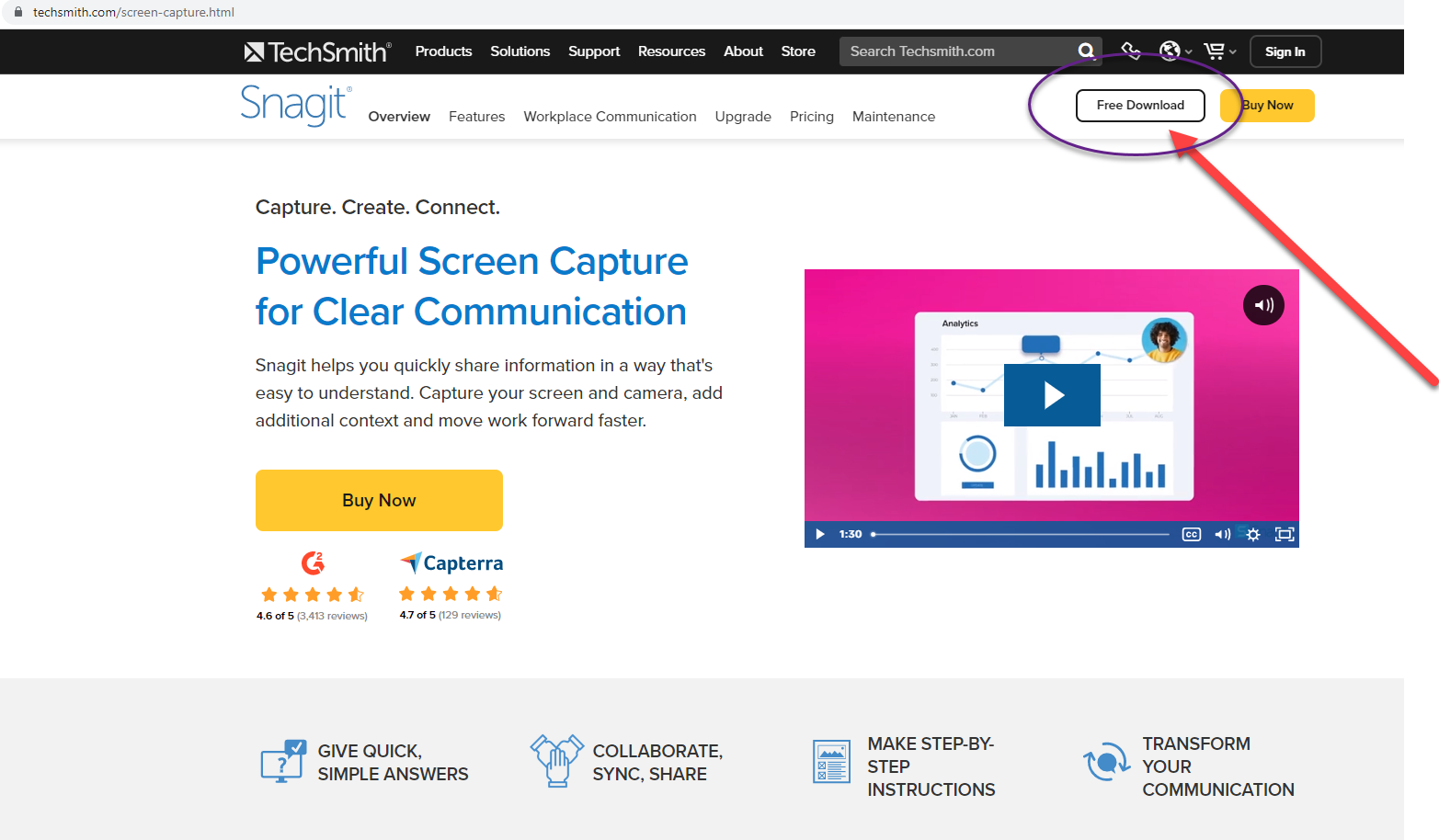Click the "COLLABORATE, SYNC, SHARE" text
1439x840 pixels.
[x=658, y=763]
